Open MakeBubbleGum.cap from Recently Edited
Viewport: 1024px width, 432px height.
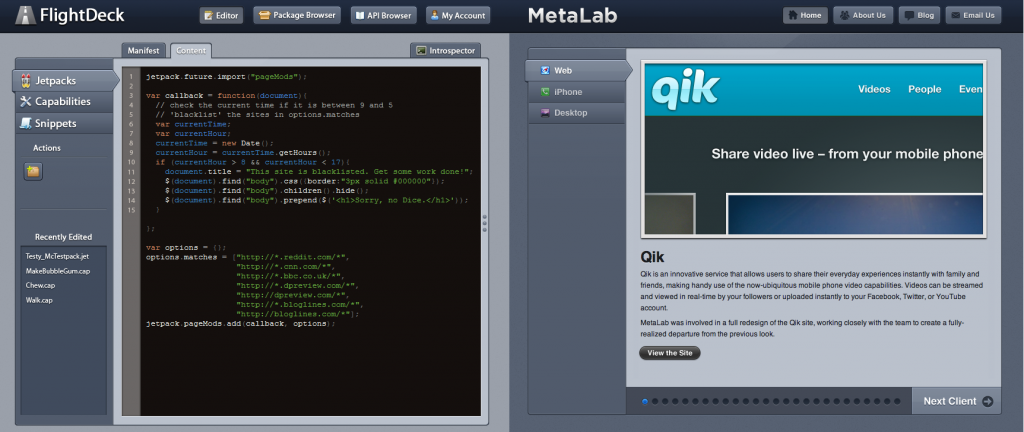point(58,271)
